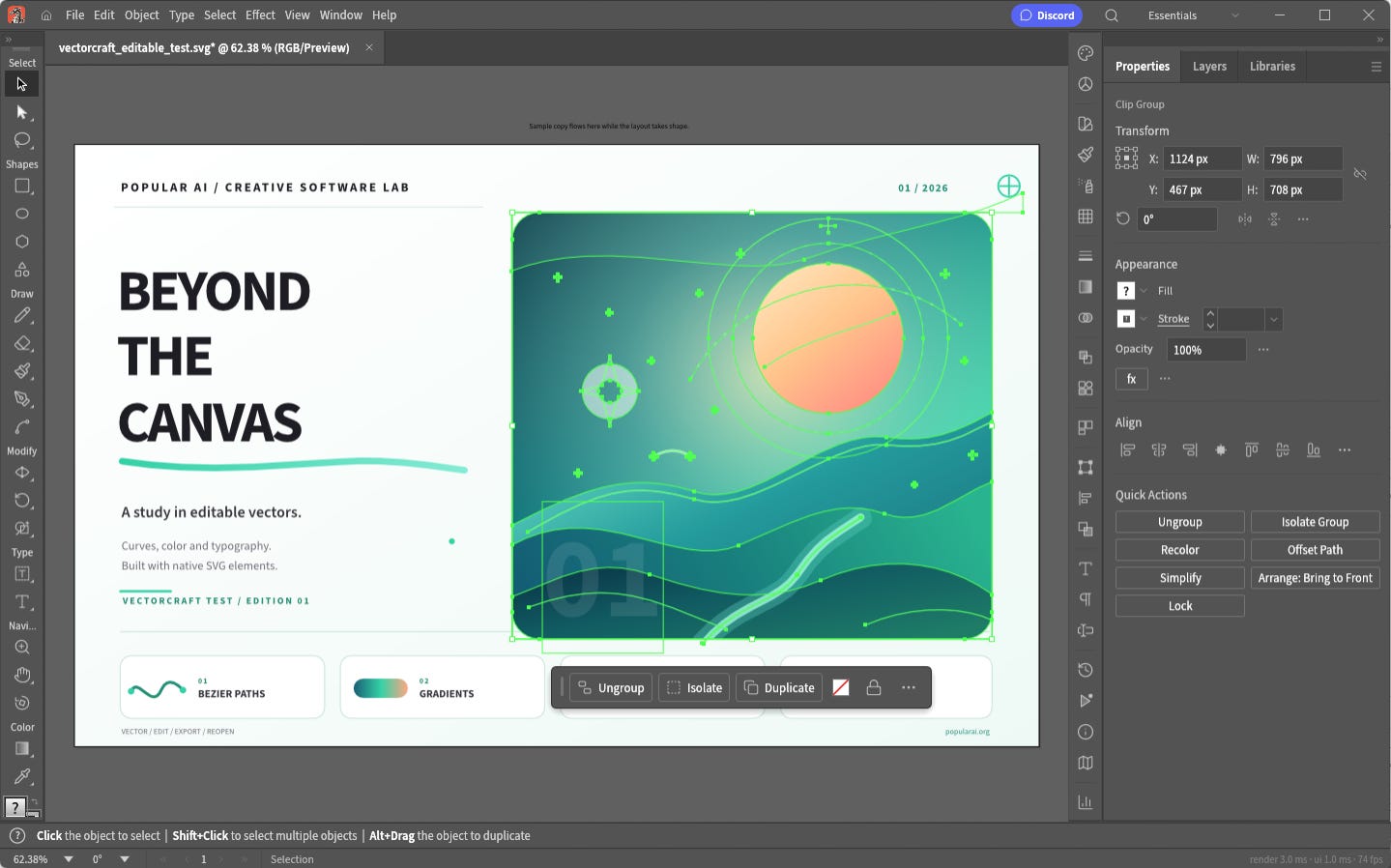Open the Object menu
The height and width of the screenshot is (868, 1391).
[142, 15]
